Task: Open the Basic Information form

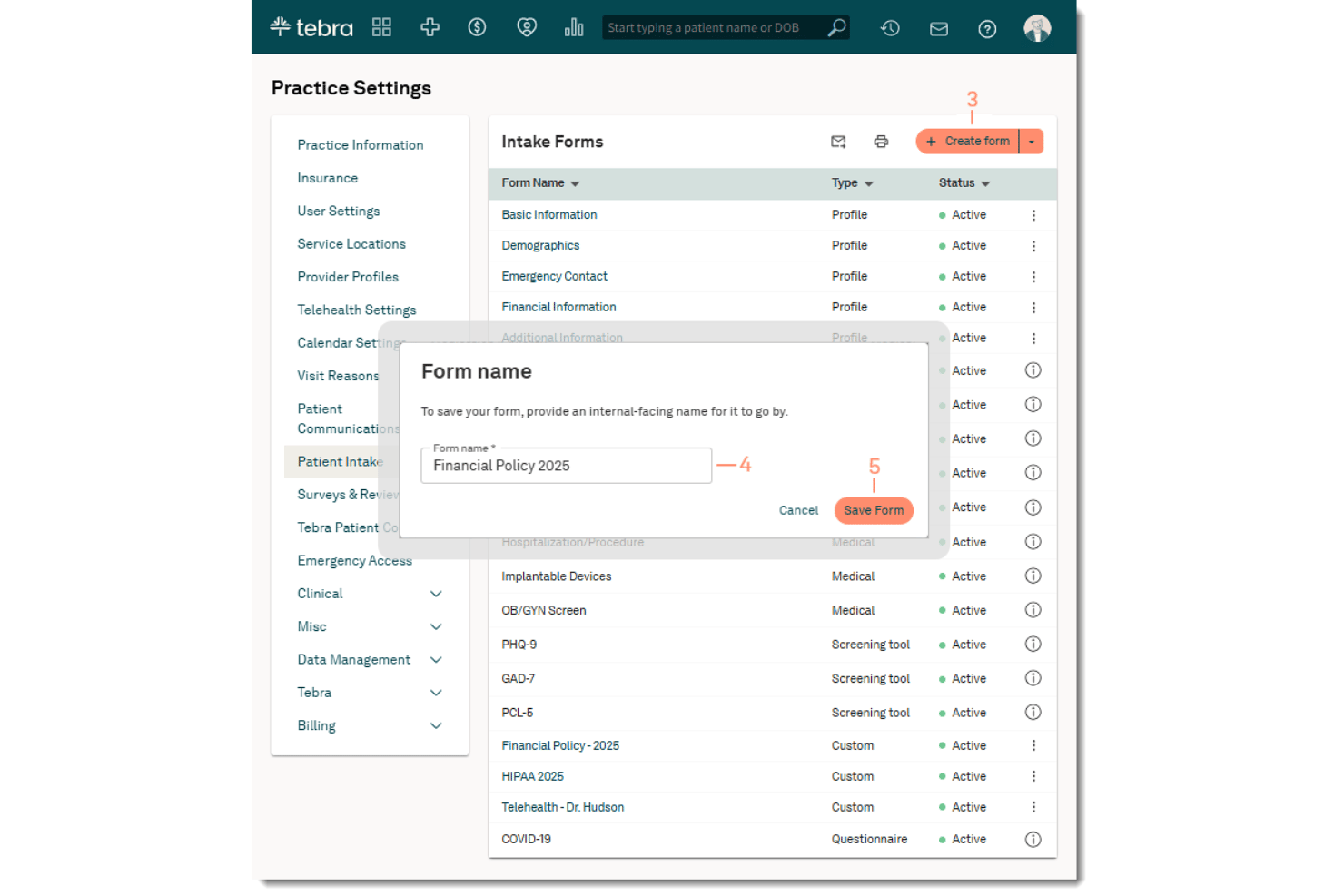Action: point(548,215)
